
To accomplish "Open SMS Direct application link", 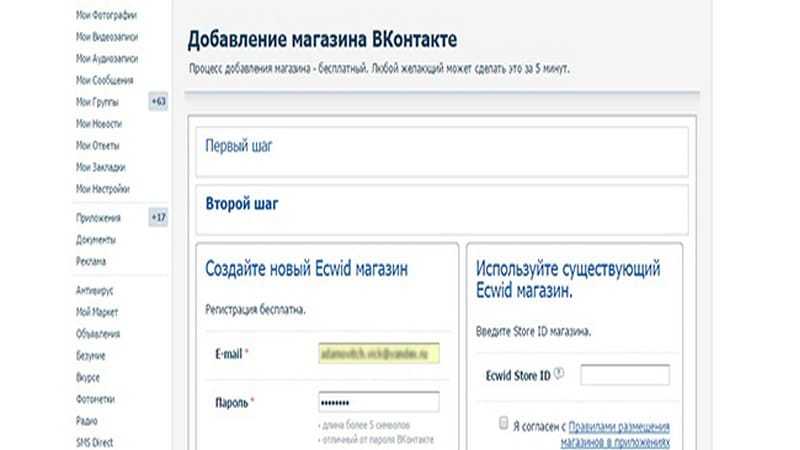I will [x=94, y=442].
